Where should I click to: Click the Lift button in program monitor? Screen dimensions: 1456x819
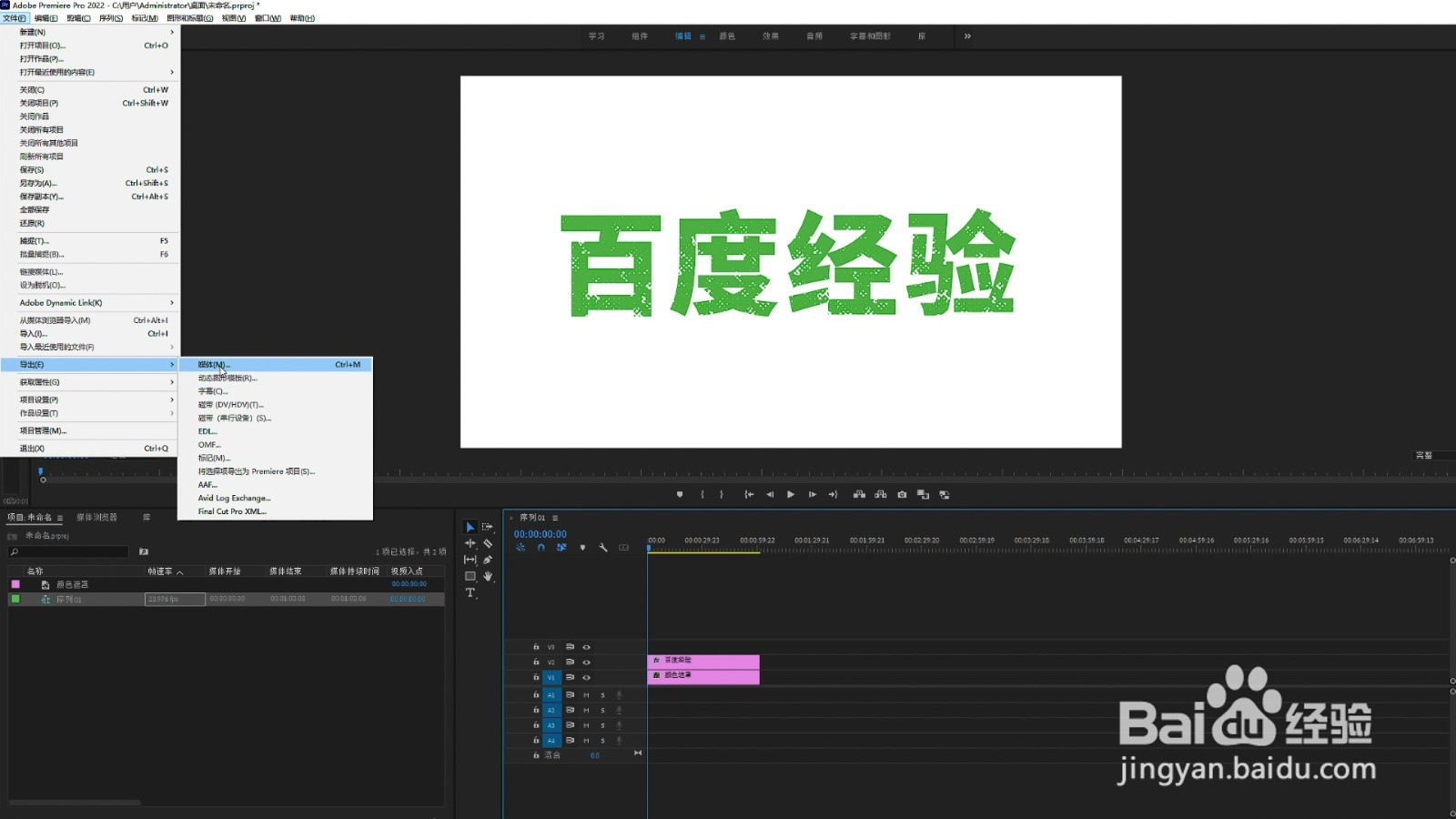point(859,494)
